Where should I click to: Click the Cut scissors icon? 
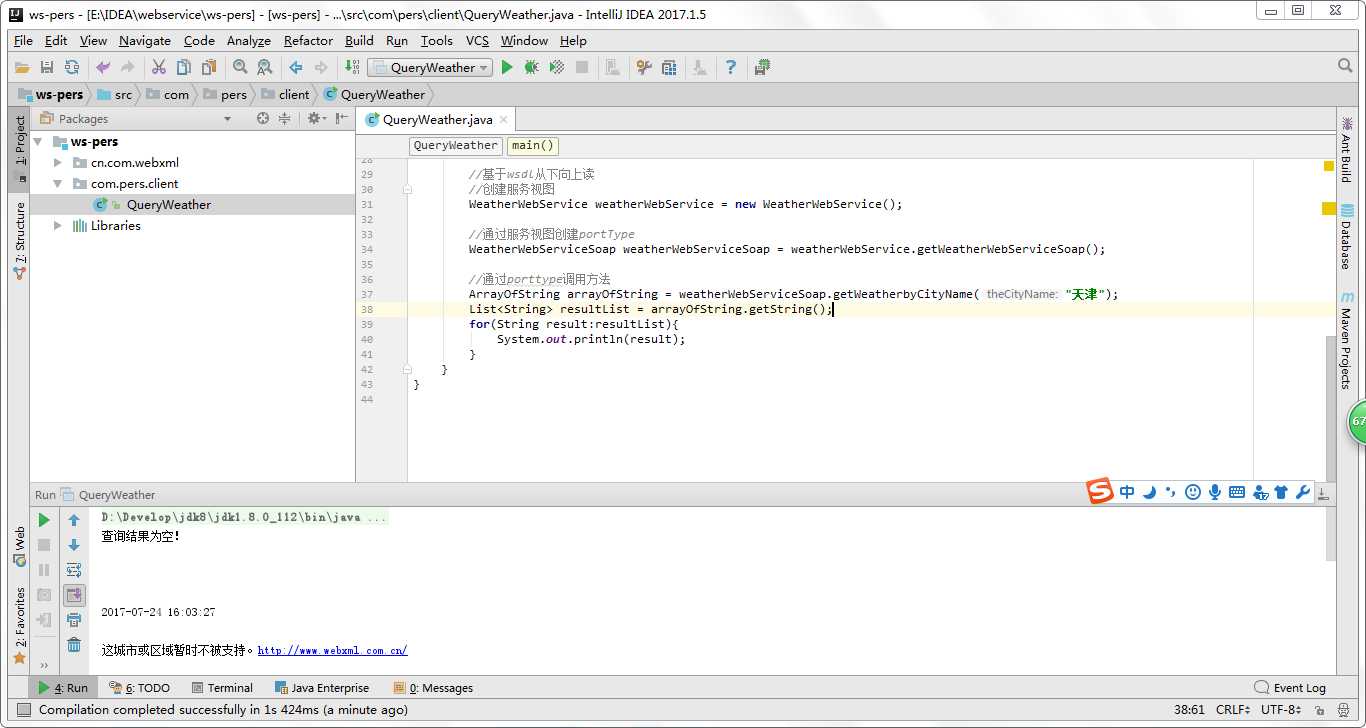(159, 67)
